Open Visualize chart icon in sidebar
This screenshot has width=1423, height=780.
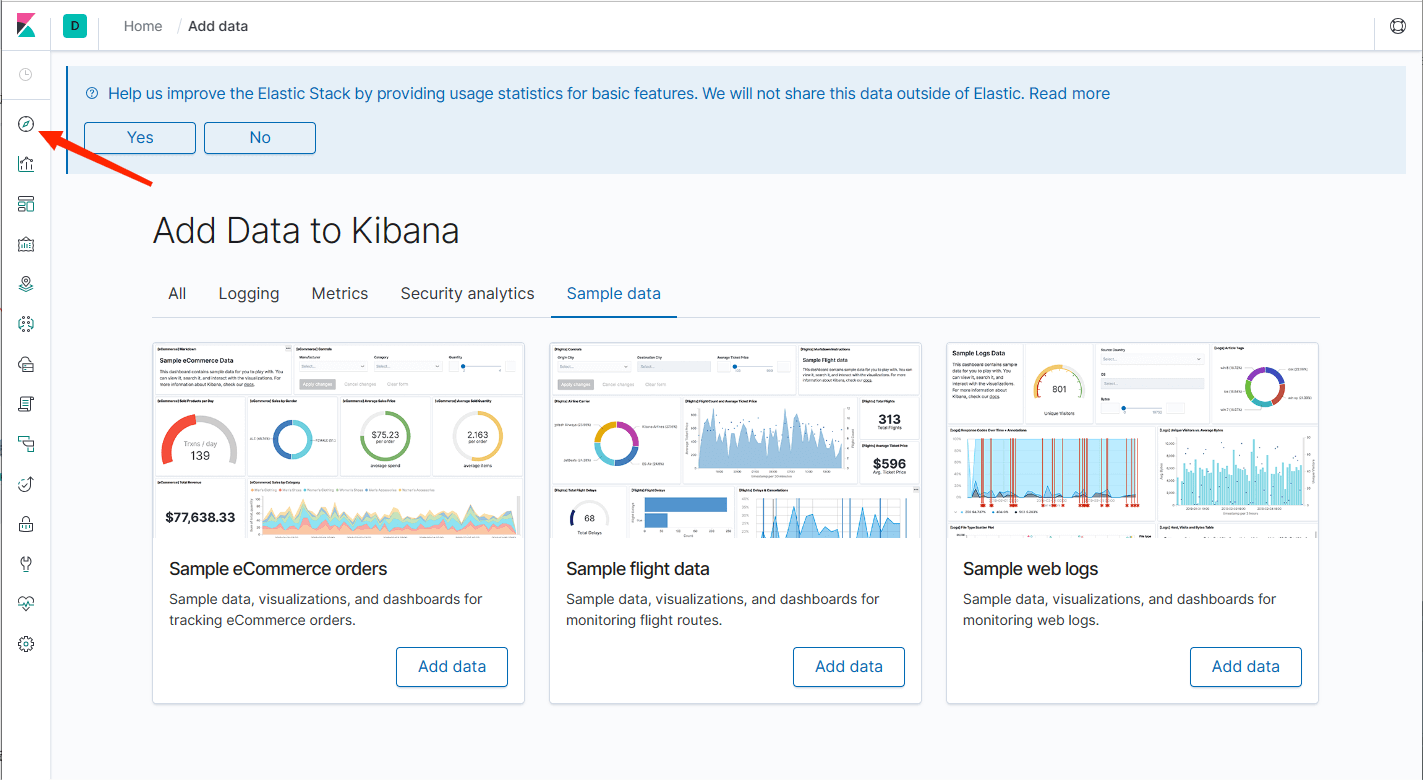click(26, 164)
